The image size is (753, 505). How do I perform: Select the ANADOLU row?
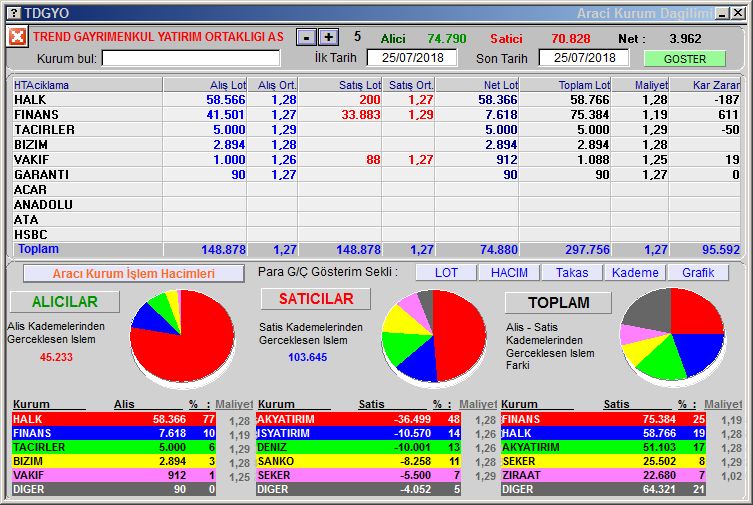click(x=376, y=204)
